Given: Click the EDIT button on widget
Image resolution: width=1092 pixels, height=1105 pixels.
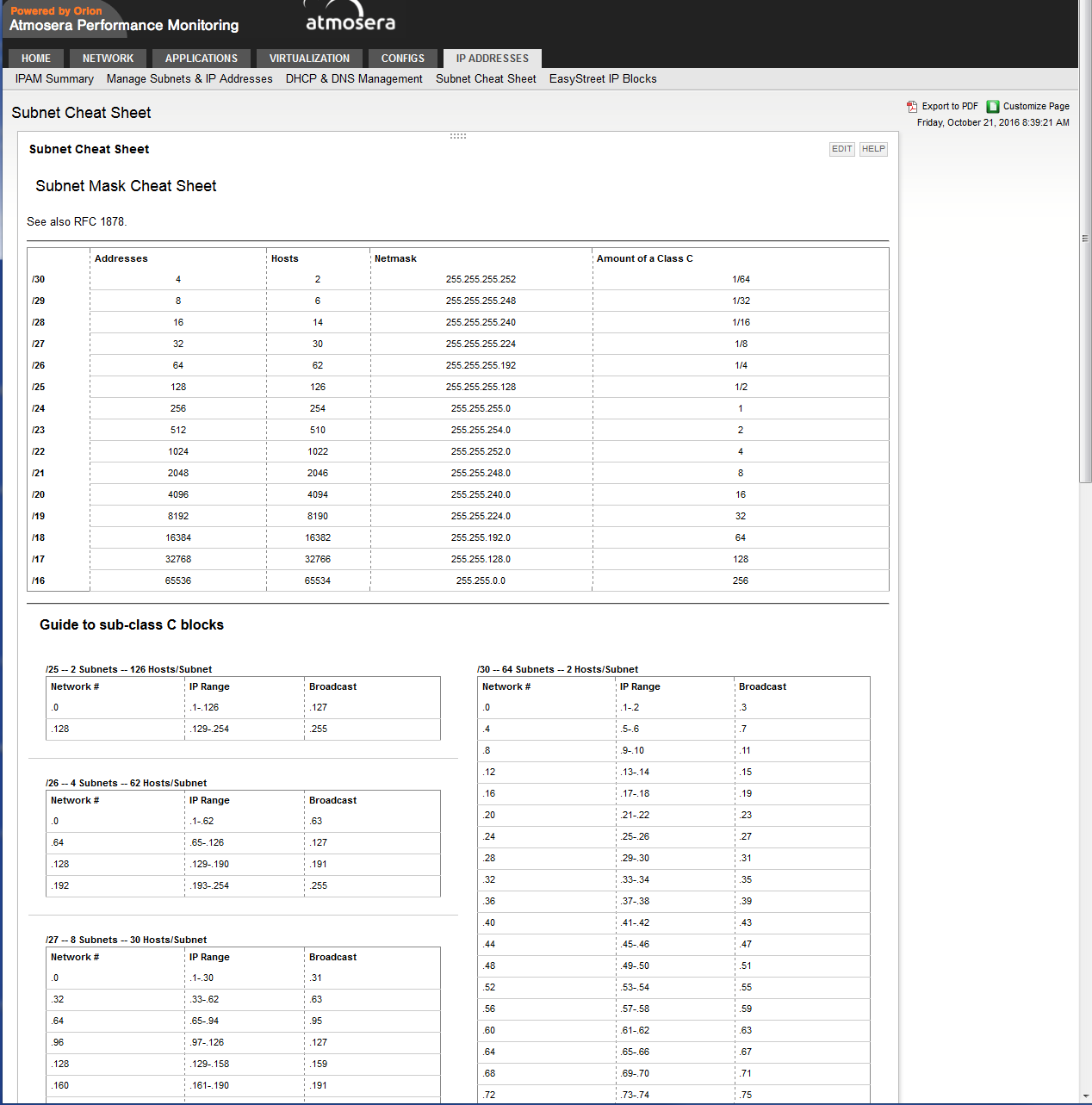Looking at the screenshot, I should 842,149.
